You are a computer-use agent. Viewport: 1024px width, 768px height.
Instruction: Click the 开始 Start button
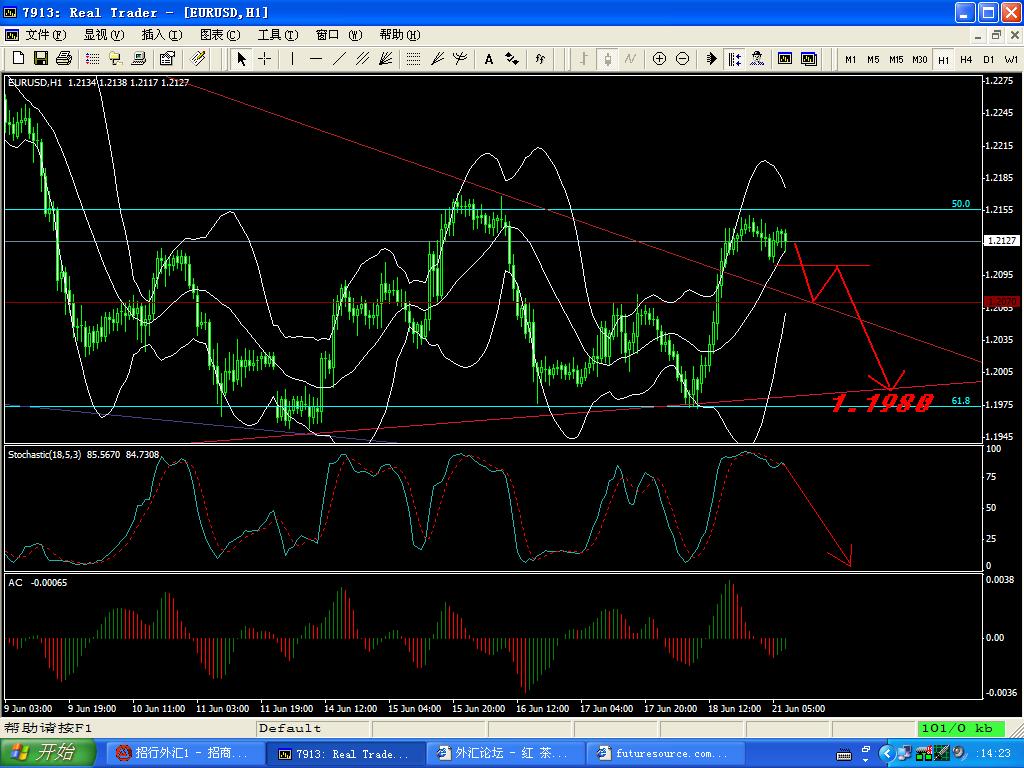tap(48, 753)
